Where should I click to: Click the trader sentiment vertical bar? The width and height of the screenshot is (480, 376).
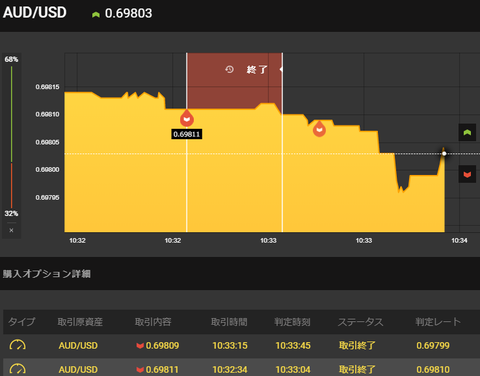[x=11, y=137]
